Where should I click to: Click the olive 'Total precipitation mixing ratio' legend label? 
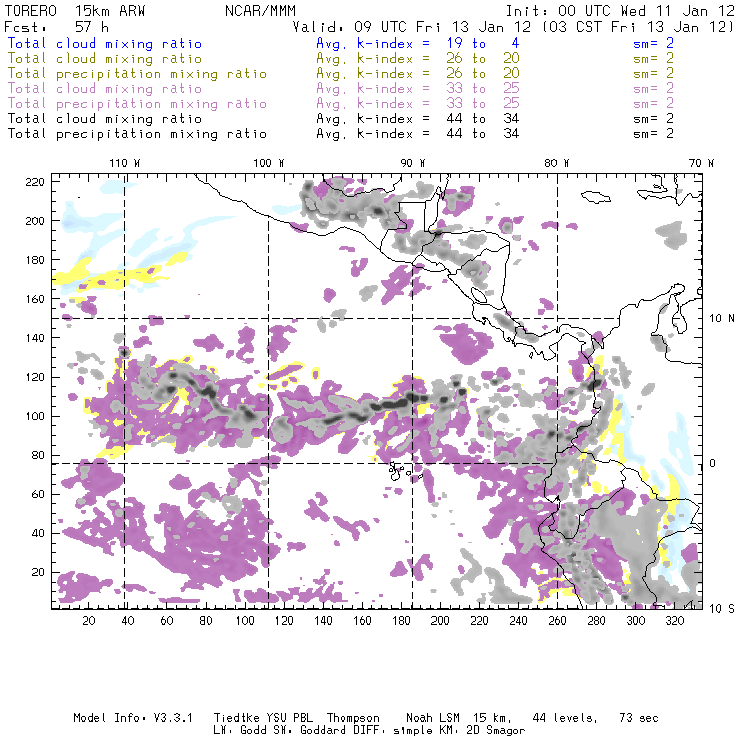coord(137,74)
